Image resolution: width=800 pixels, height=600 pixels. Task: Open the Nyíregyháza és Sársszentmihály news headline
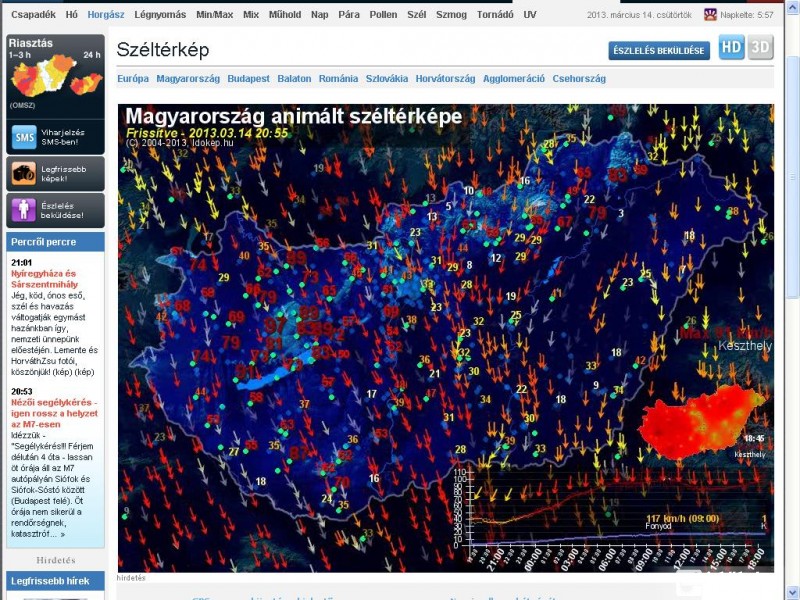44,279
